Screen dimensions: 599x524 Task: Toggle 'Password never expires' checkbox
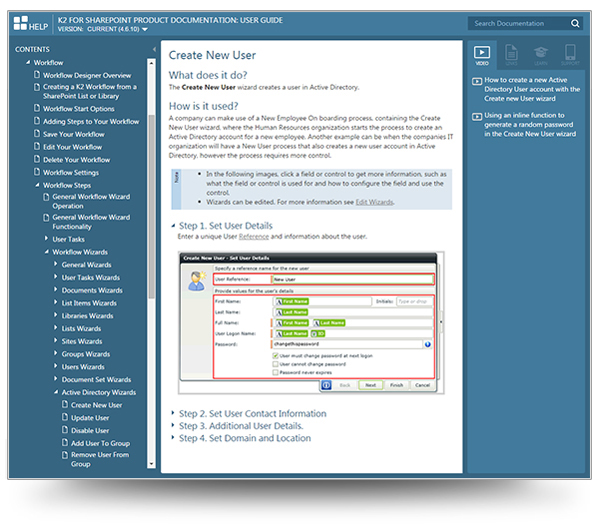tap(275, 372)
